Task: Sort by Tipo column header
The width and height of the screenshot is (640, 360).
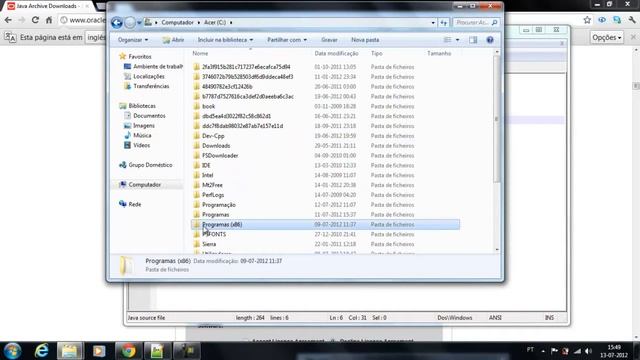Action: click(376, 53)
